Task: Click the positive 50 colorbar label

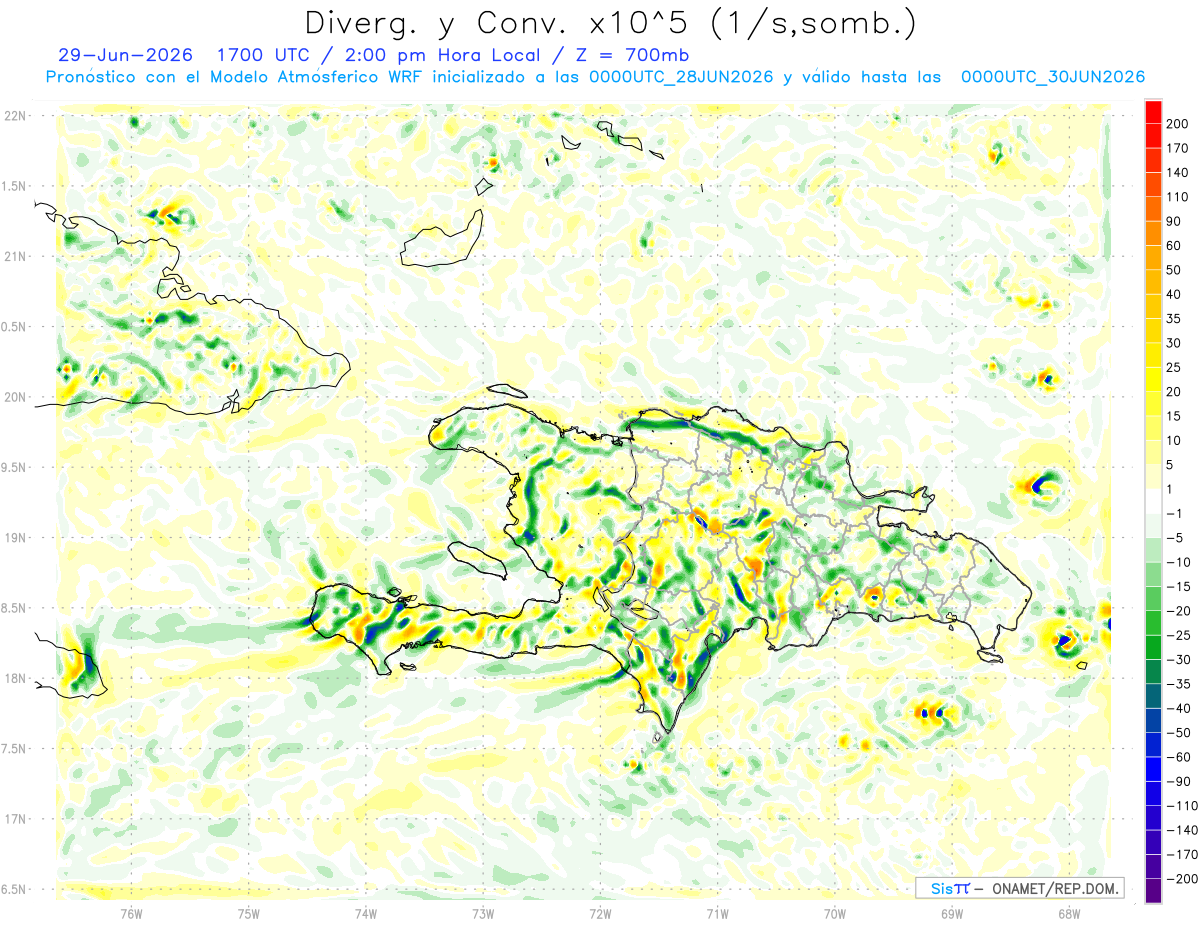Action: coord(1175,270)
